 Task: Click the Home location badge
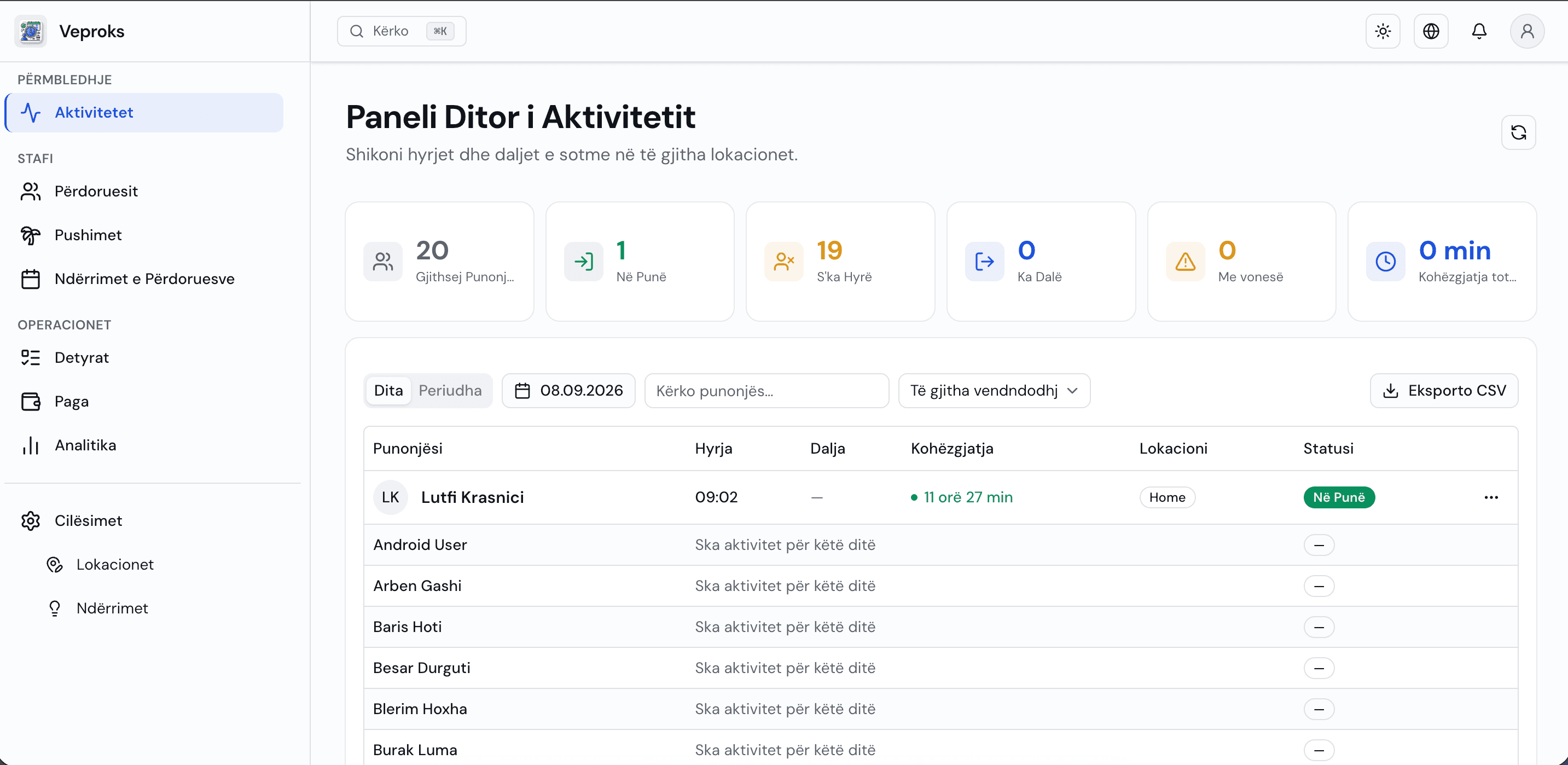tap(1167, 497)
